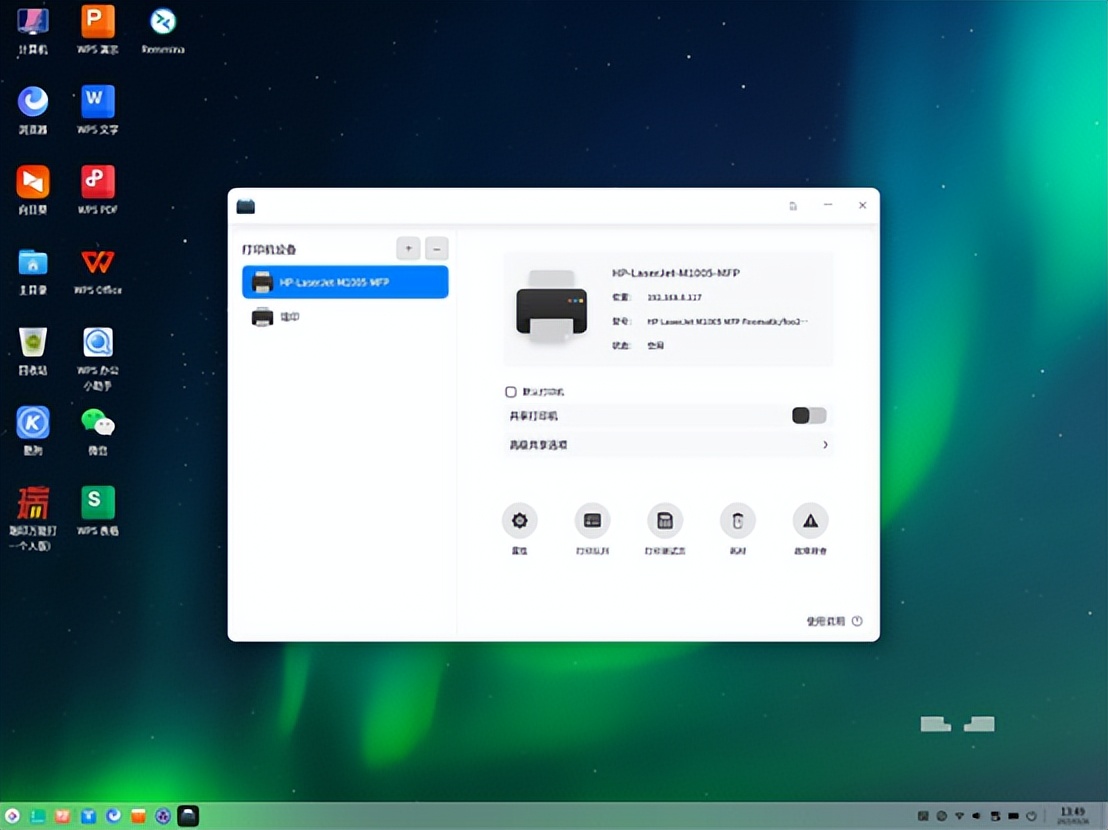Screen dimensions: 1108x830
Task: Open the usage instructions help link
Action: 829,620
